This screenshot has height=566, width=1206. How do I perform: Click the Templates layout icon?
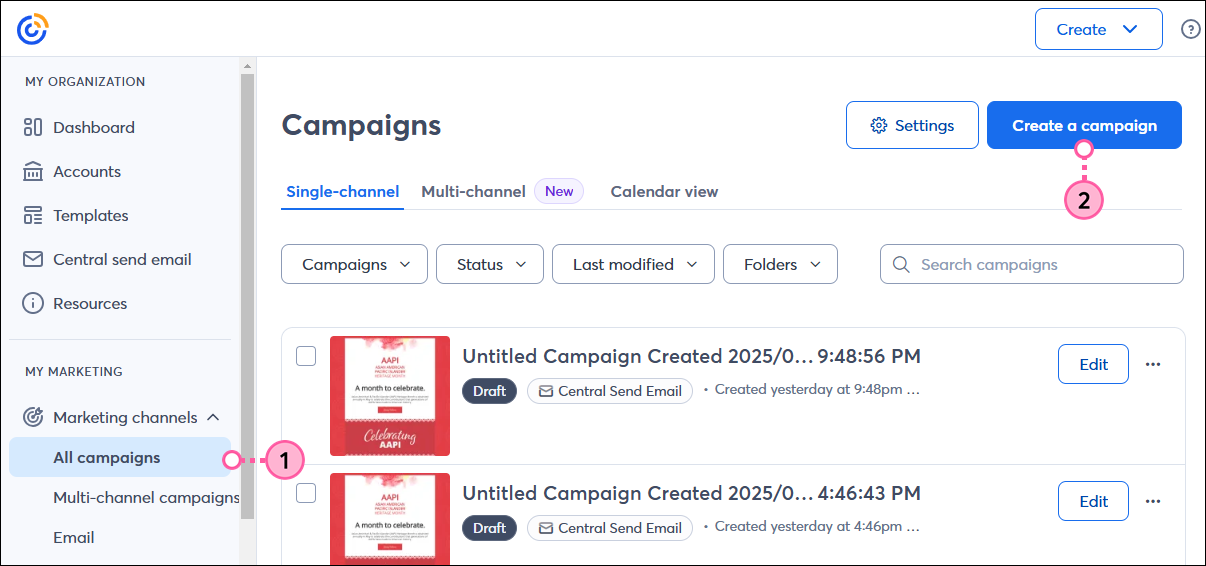pyautogui.click(x=33, y=215)
